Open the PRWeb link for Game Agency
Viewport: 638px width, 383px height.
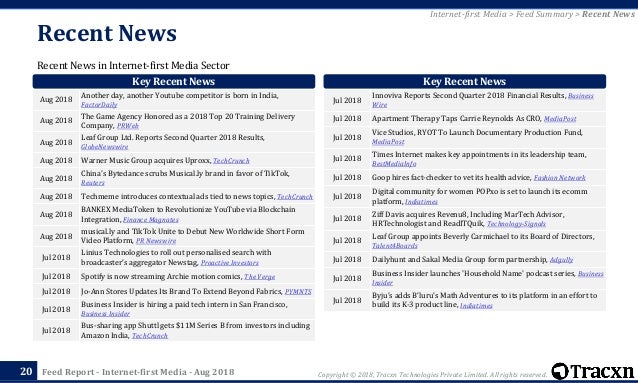(x=128, y=126)
